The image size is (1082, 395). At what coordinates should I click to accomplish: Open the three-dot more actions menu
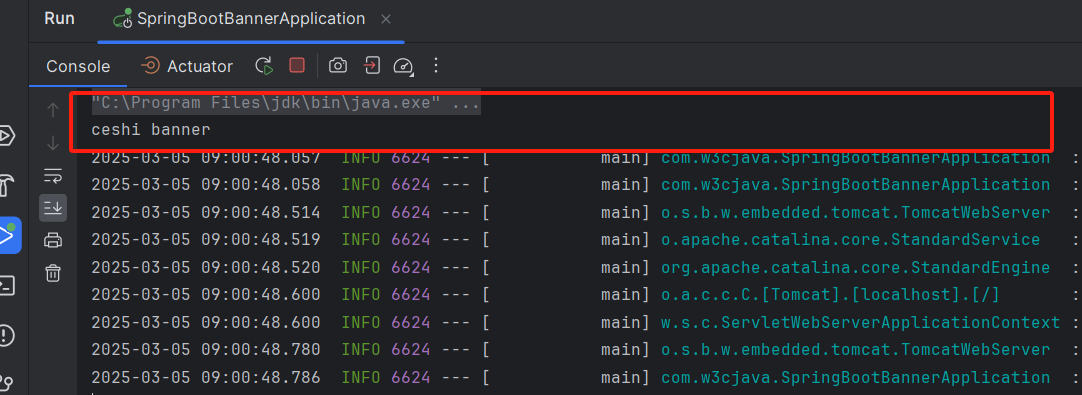[x=435, y=66]
